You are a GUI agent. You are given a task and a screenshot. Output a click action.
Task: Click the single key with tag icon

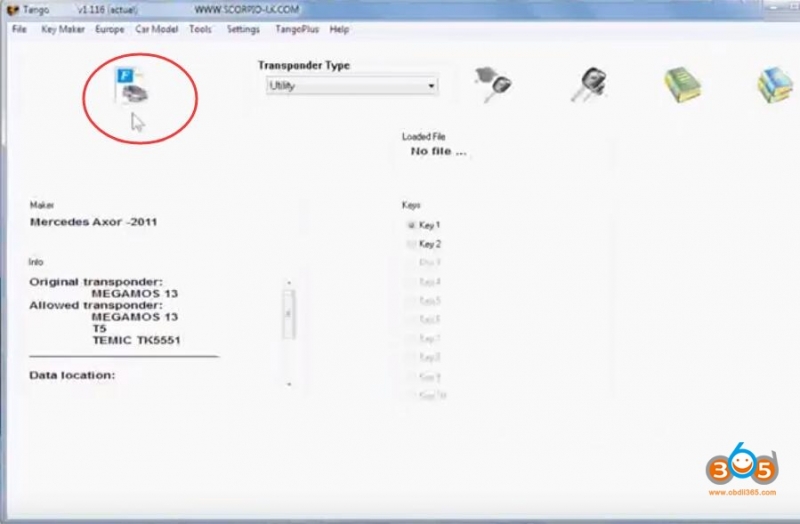pyautogui.click(x=493, y=84)
